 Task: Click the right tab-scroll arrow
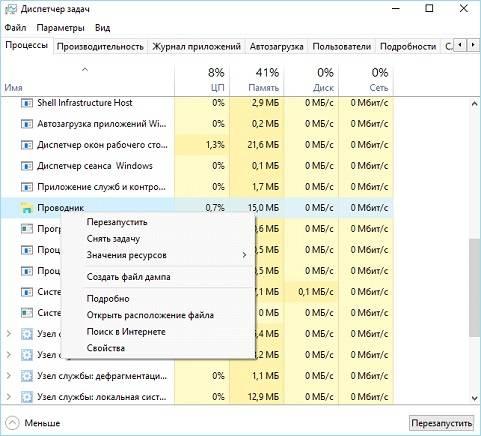tap(473, 45)
